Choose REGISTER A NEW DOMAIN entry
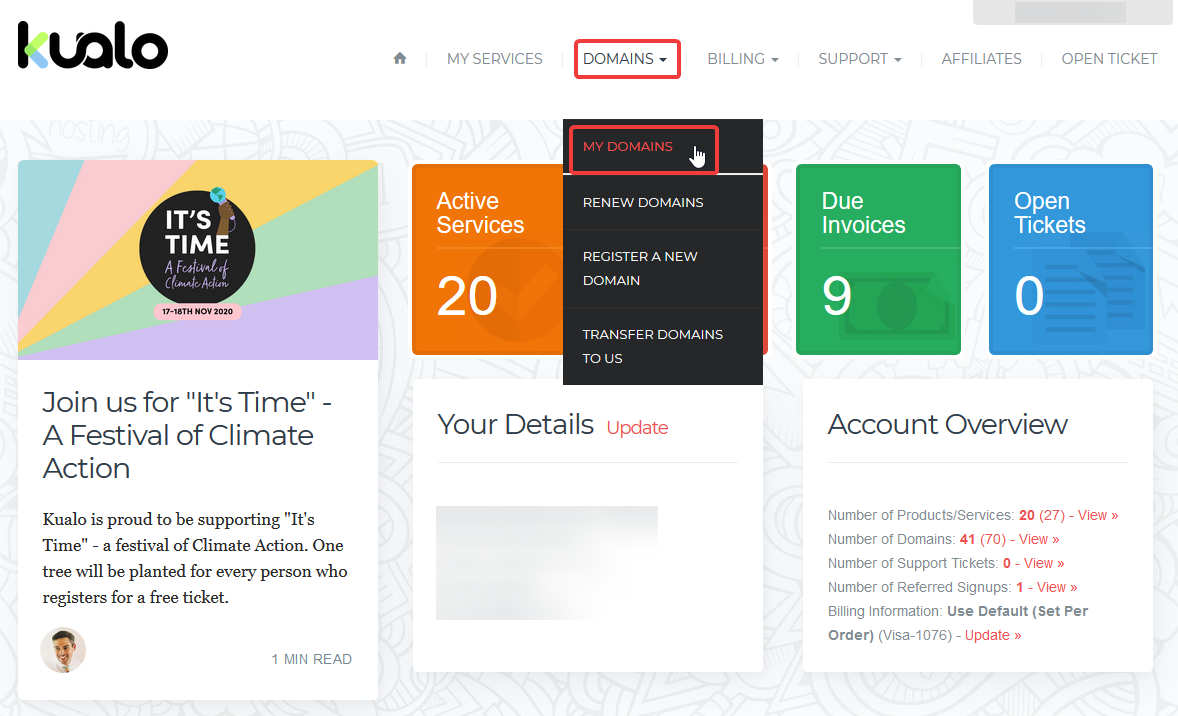The image size is (1178, 716). pos(640,268)
